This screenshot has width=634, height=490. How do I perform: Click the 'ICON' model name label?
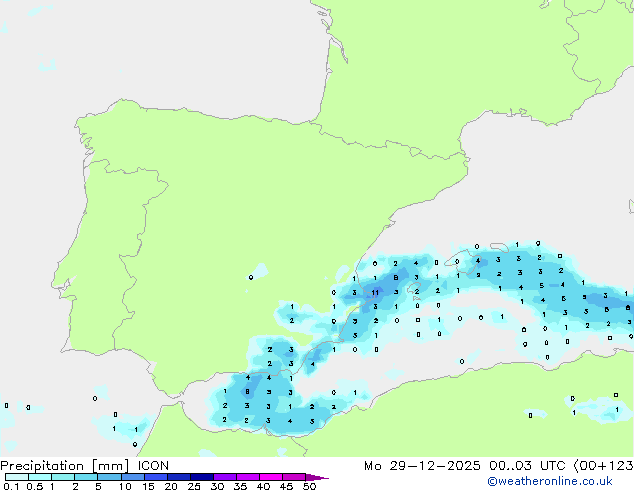153,466
